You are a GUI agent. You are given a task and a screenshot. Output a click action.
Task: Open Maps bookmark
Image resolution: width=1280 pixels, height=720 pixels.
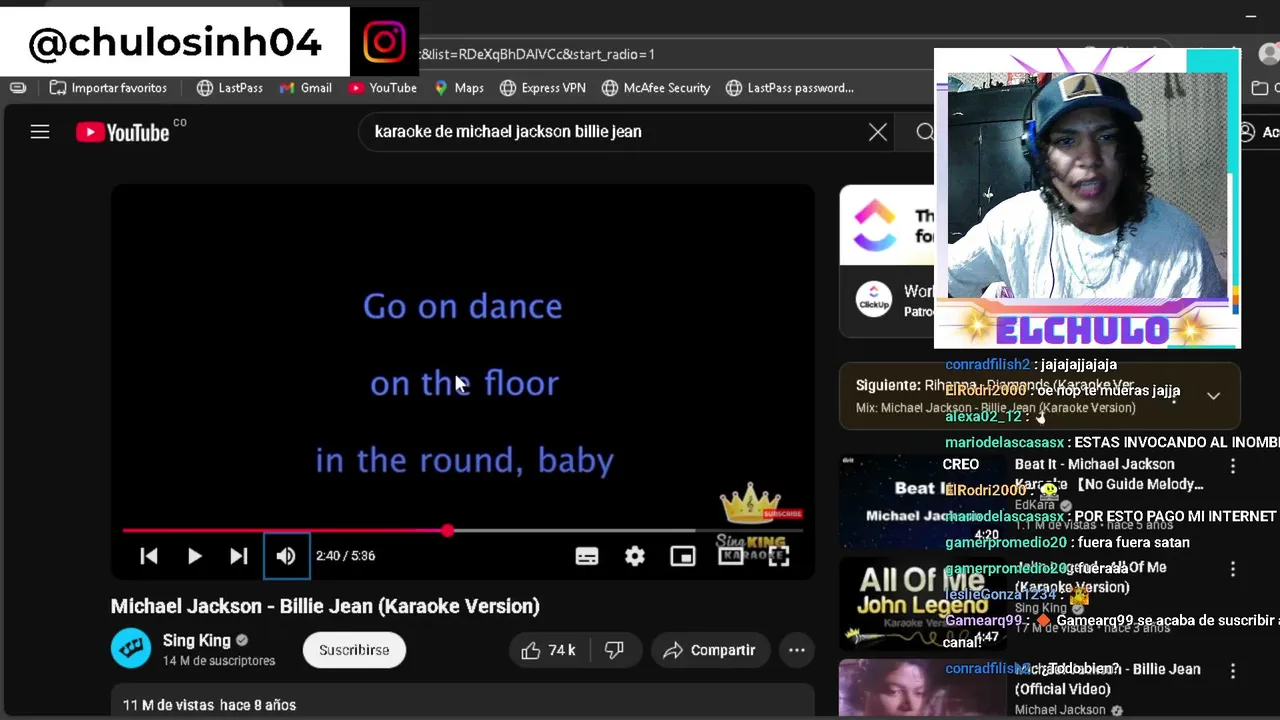459,88
